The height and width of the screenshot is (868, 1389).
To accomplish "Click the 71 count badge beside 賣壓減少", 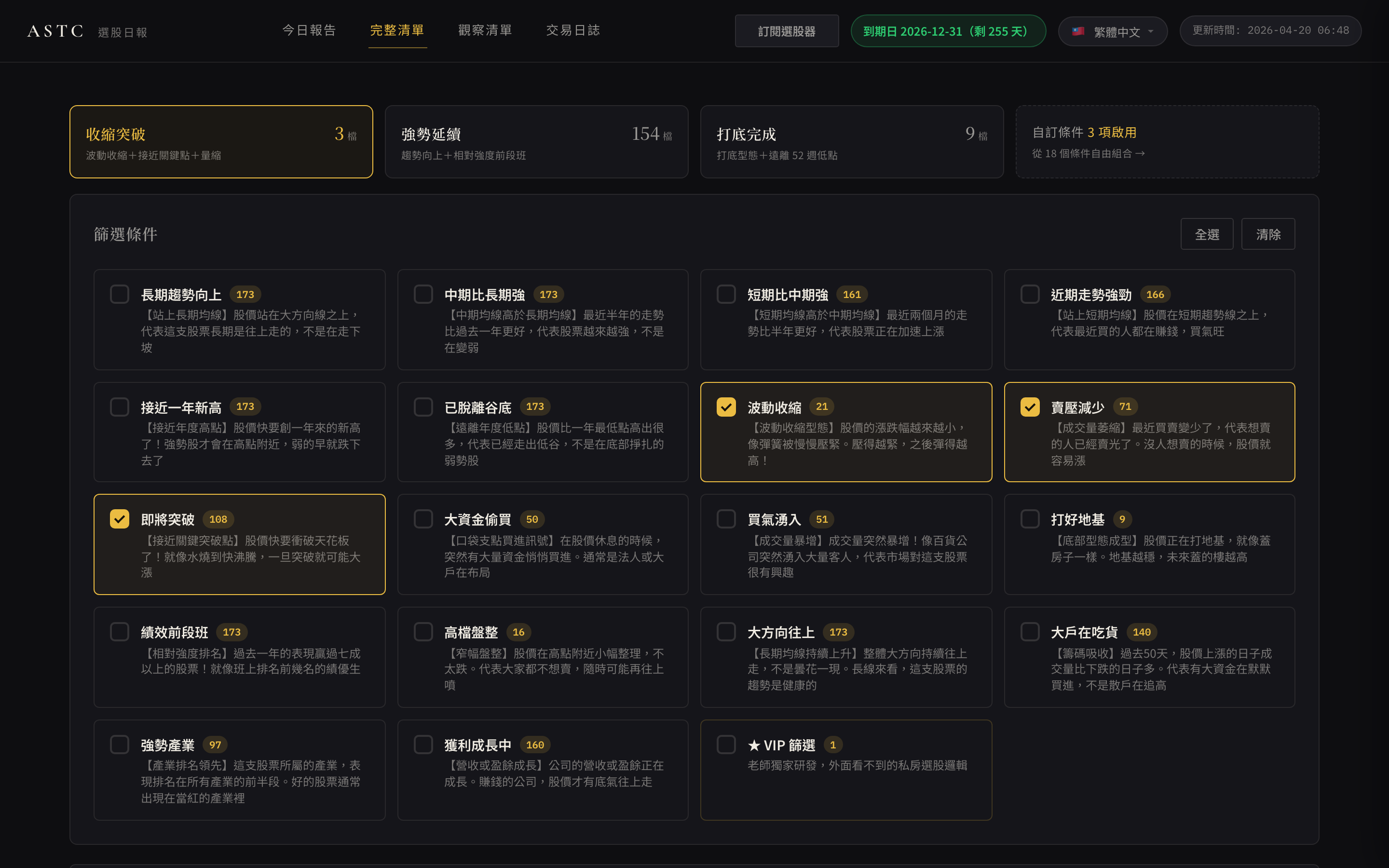I will pyautogui.click(x=1125, y=407).
